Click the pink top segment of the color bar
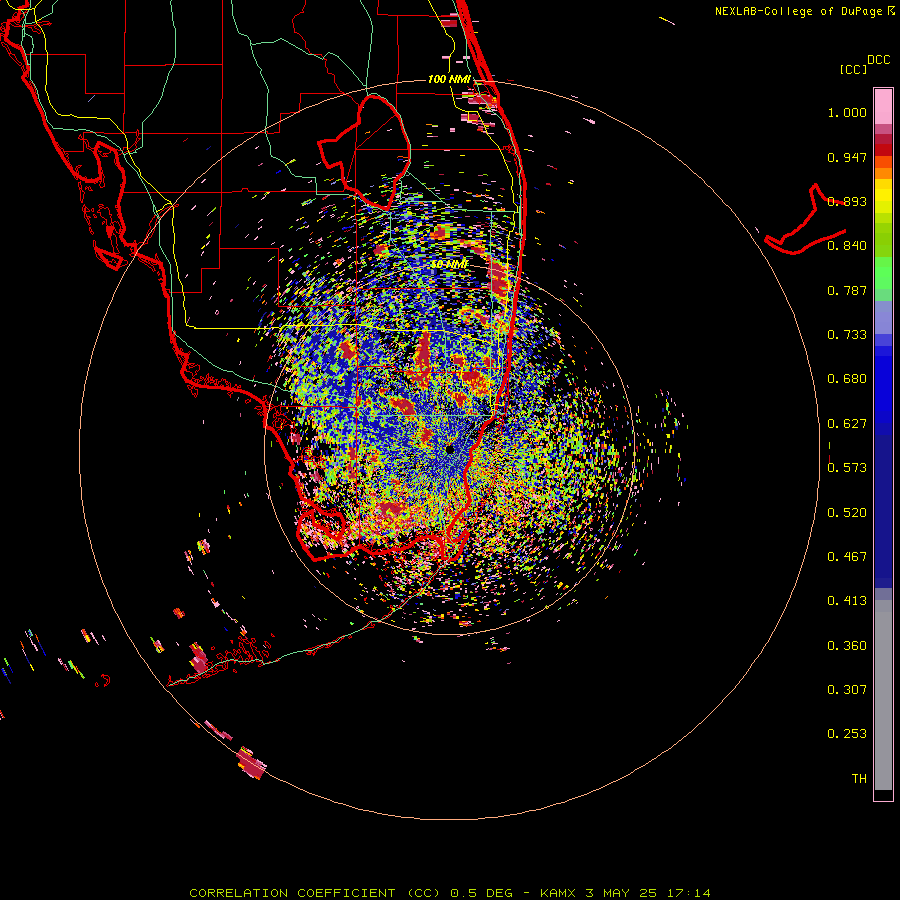This screenshot has width=900, height=900. (x=883, y=107)
